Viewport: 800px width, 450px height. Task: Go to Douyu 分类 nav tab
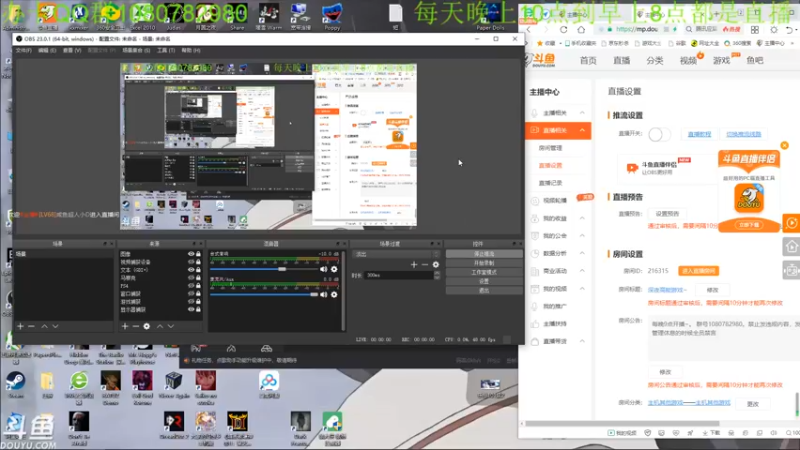click(x=655, y=61)
